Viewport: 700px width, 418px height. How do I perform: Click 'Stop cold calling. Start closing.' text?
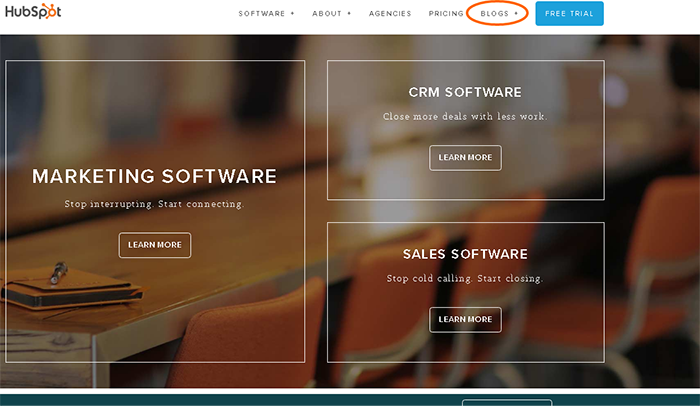(465, 279)
